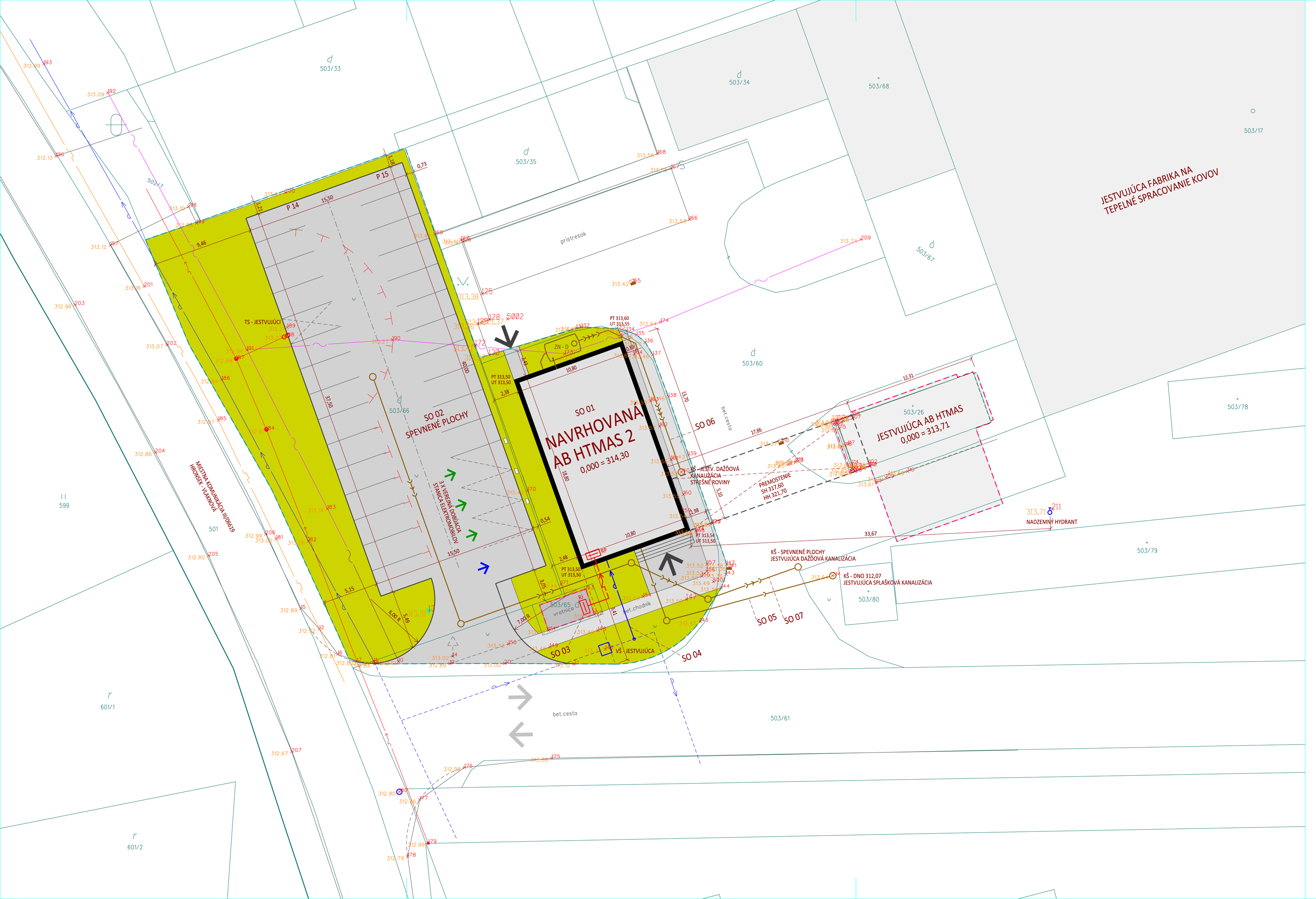1316x899 pixels.
Task: Click the SO 02 SPEVNENÉ PLOCHY label
Action: click(x=436, y=425)
